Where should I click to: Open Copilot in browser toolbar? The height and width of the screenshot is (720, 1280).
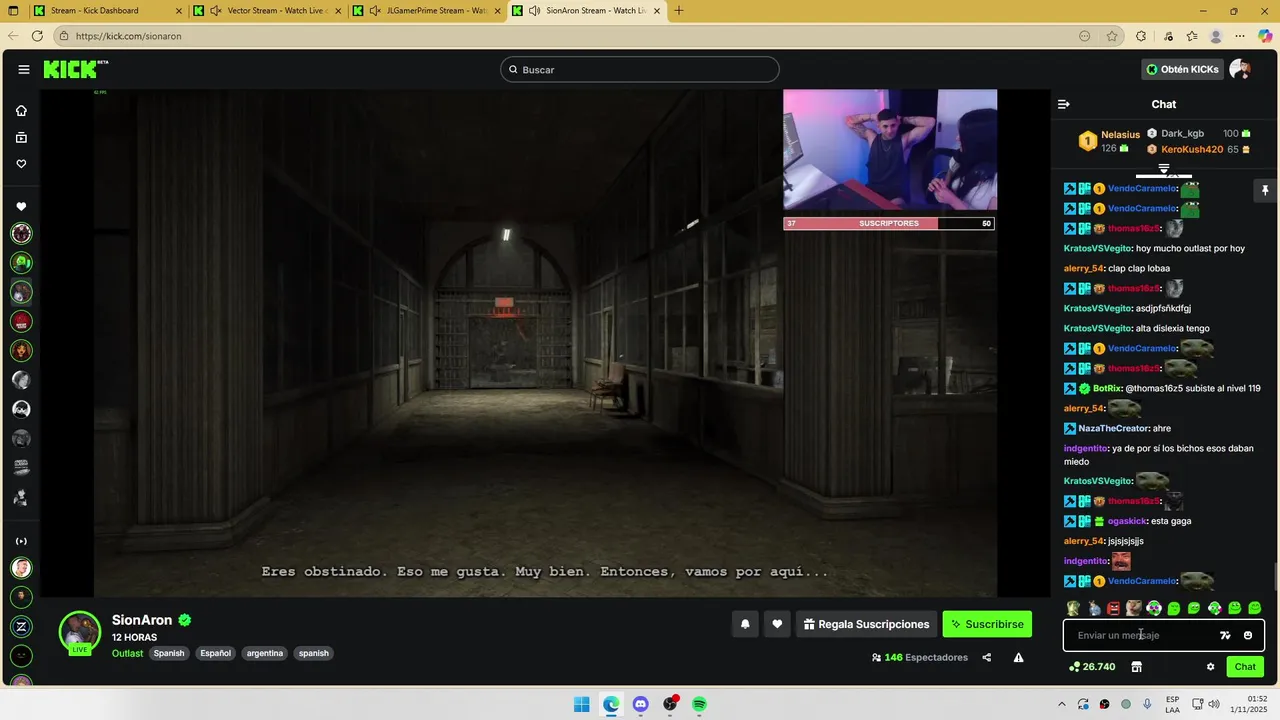coord(1265,36)
